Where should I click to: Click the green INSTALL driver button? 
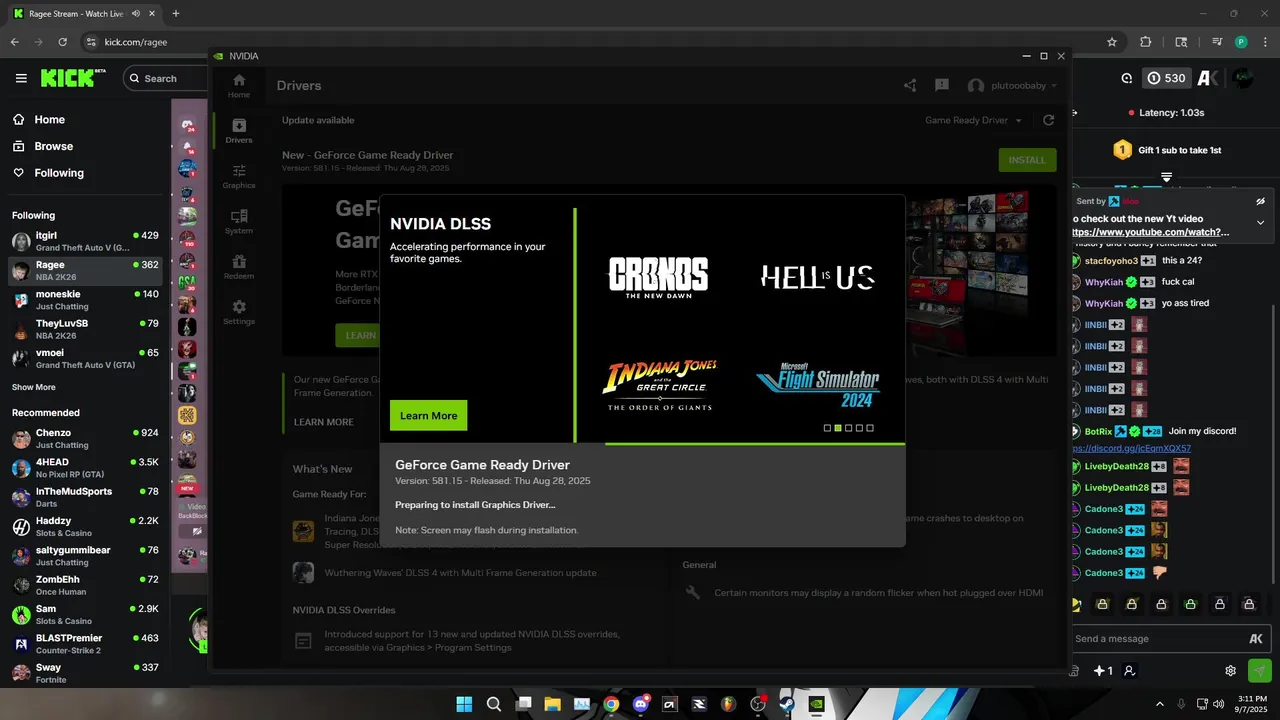(1027, 160)
